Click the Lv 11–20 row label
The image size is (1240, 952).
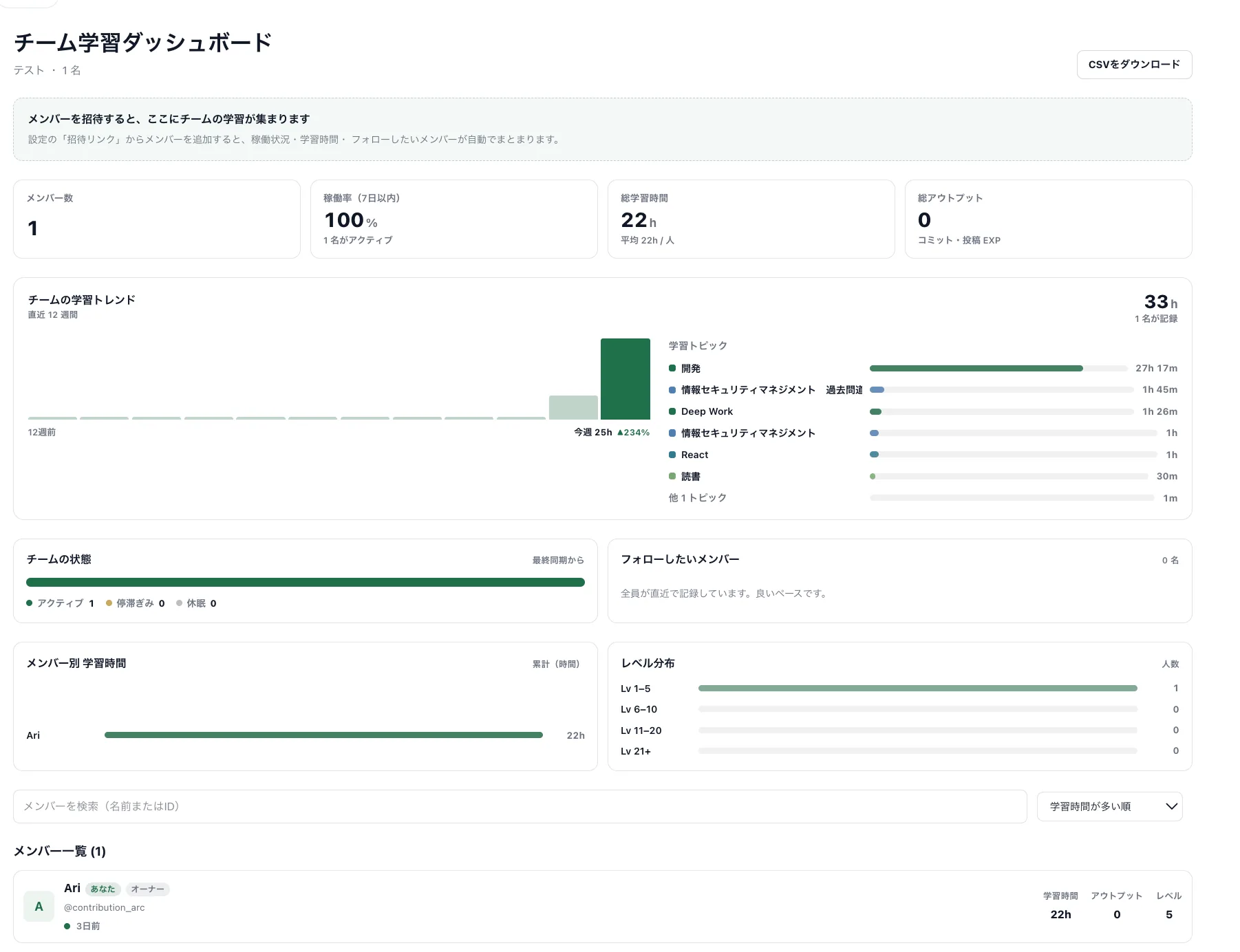pyautogui.click(x=641, y=731)
